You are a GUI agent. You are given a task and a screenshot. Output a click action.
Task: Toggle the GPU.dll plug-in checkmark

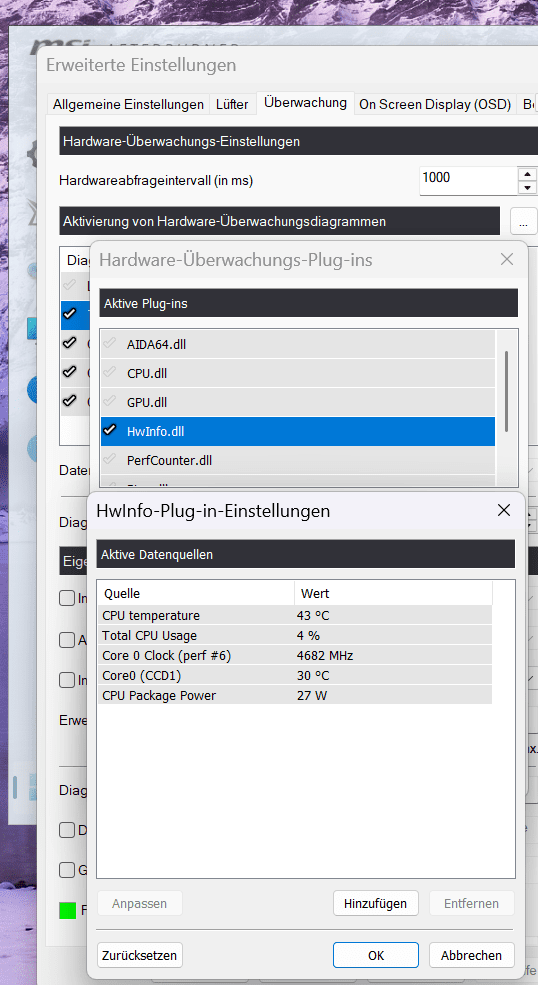110,401
